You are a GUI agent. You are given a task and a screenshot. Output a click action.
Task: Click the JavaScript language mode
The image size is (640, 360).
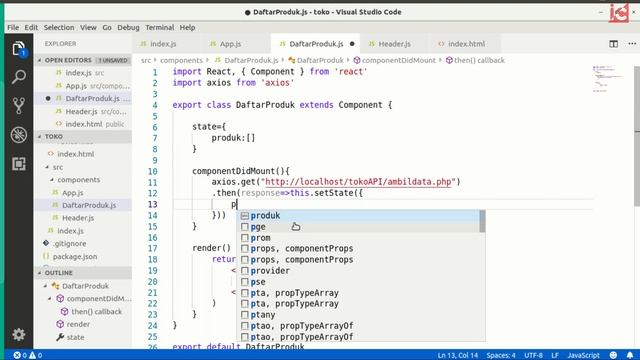[583, 355]
